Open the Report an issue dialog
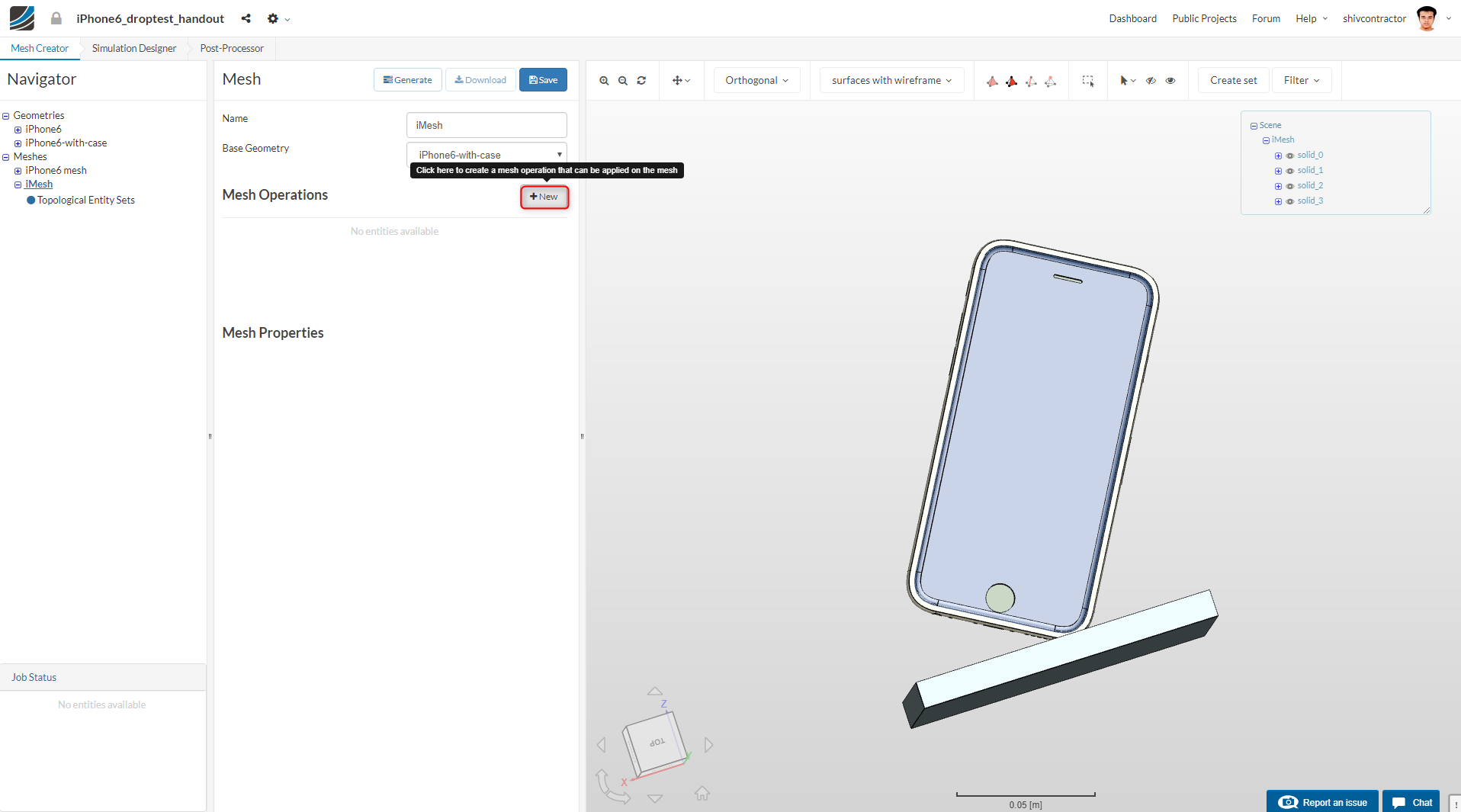1461x812 pixels. pos(1322,802)
